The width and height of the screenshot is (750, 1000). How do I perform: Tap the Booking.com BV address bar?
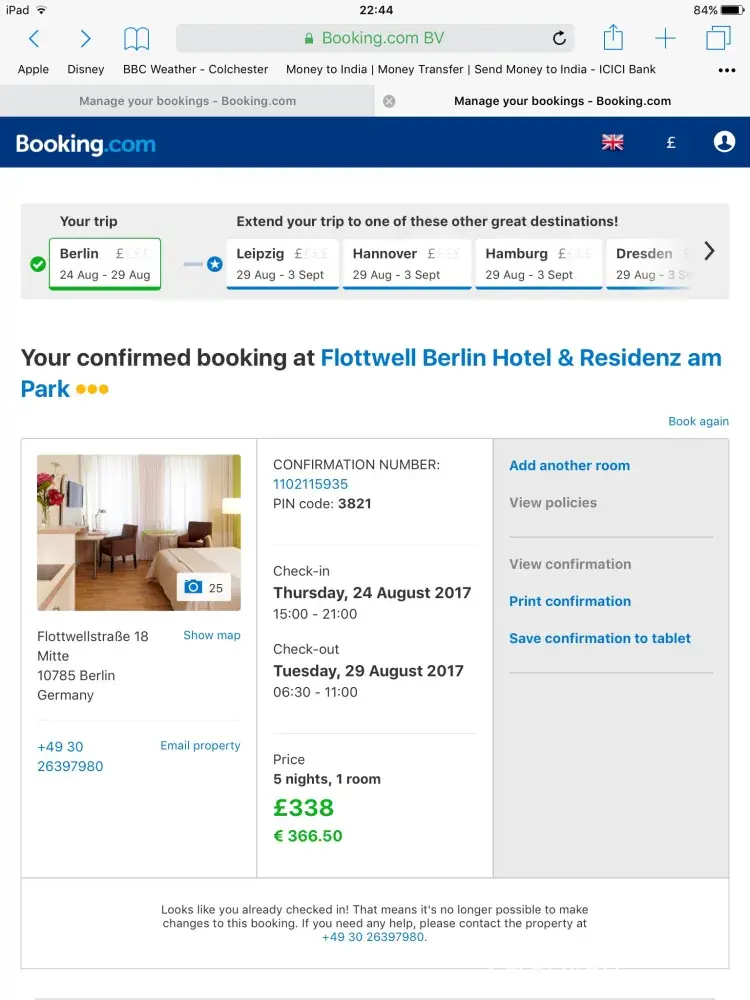[x=375, y=39]
